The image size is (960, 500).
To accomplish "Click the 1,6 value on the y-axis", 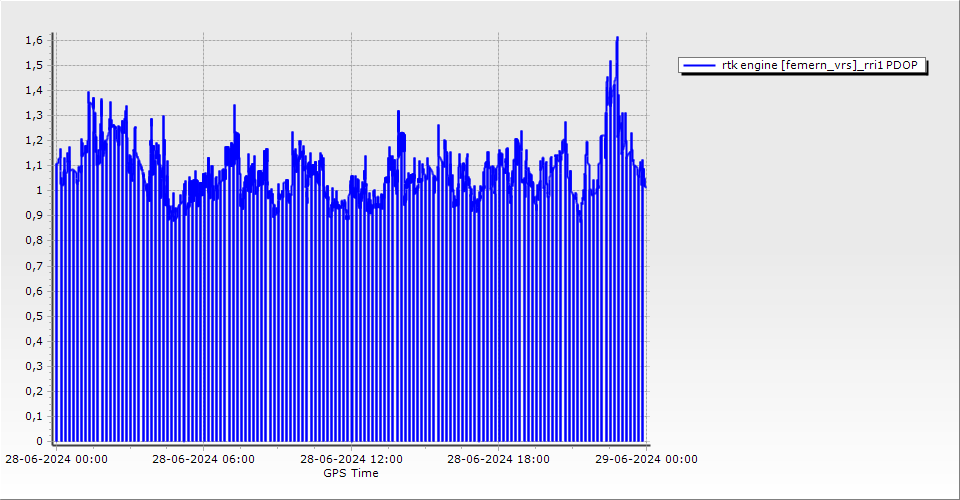I will coord(34,40).
